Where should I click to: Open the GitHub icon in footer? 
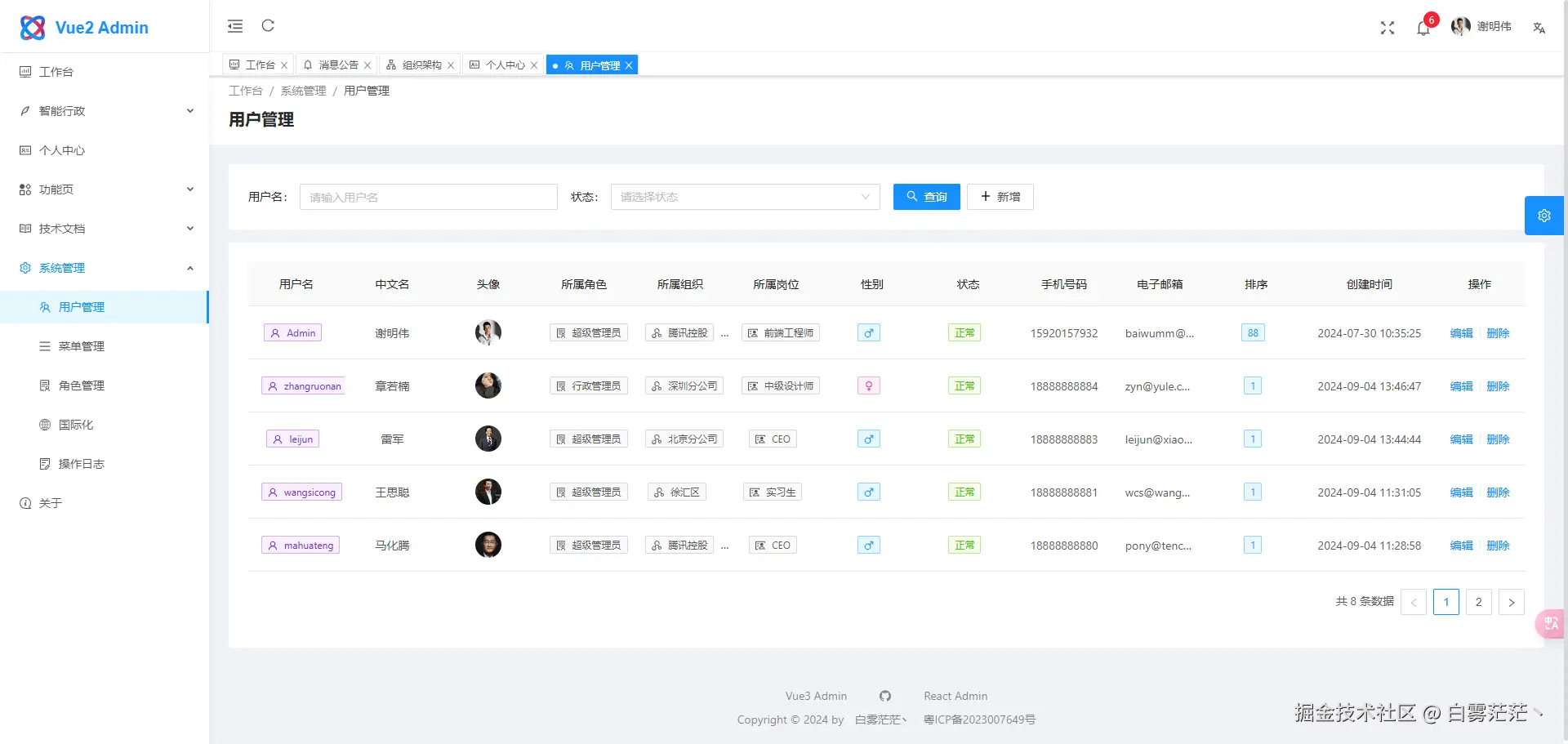point(885,696)
